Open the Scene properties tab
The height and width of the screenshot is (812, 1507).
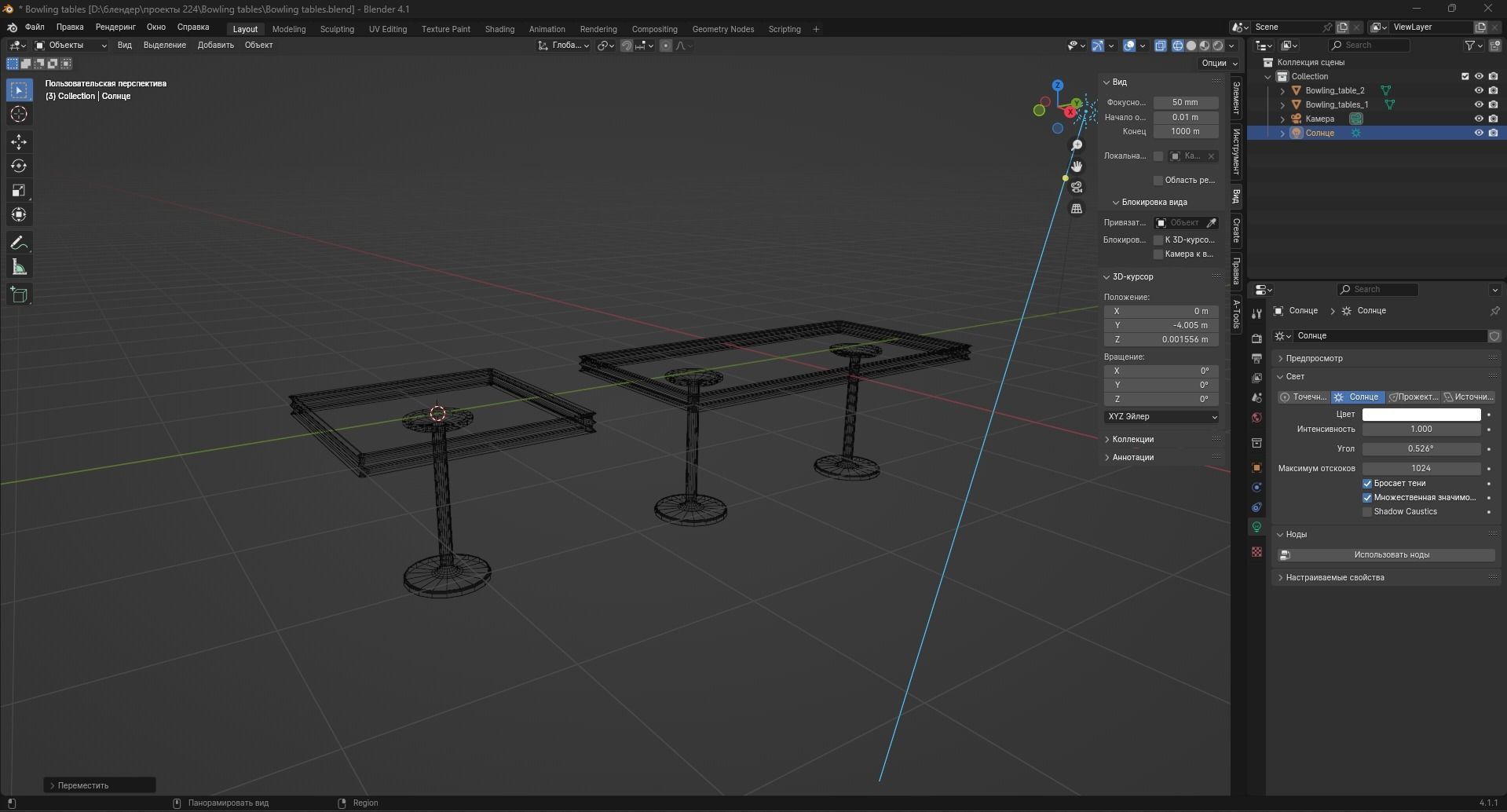click(1256, 397)
